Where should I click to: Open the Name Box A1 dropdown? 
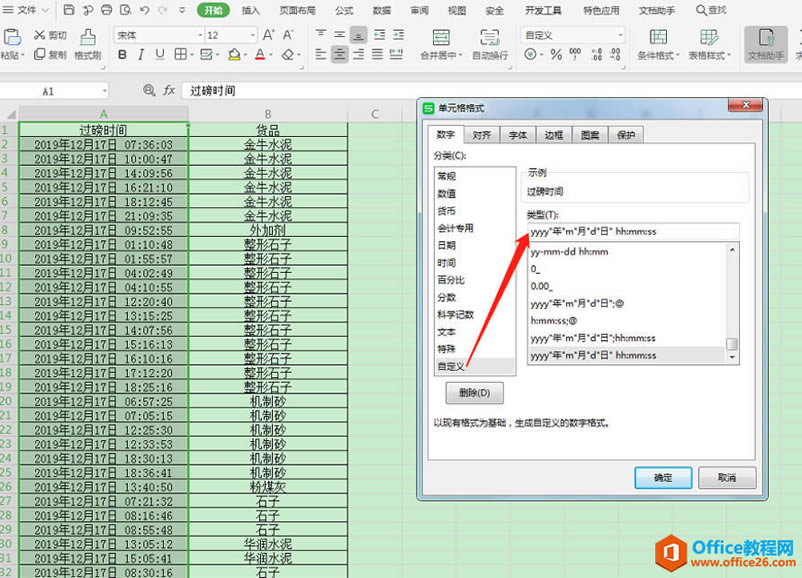(x=104, y=91)
